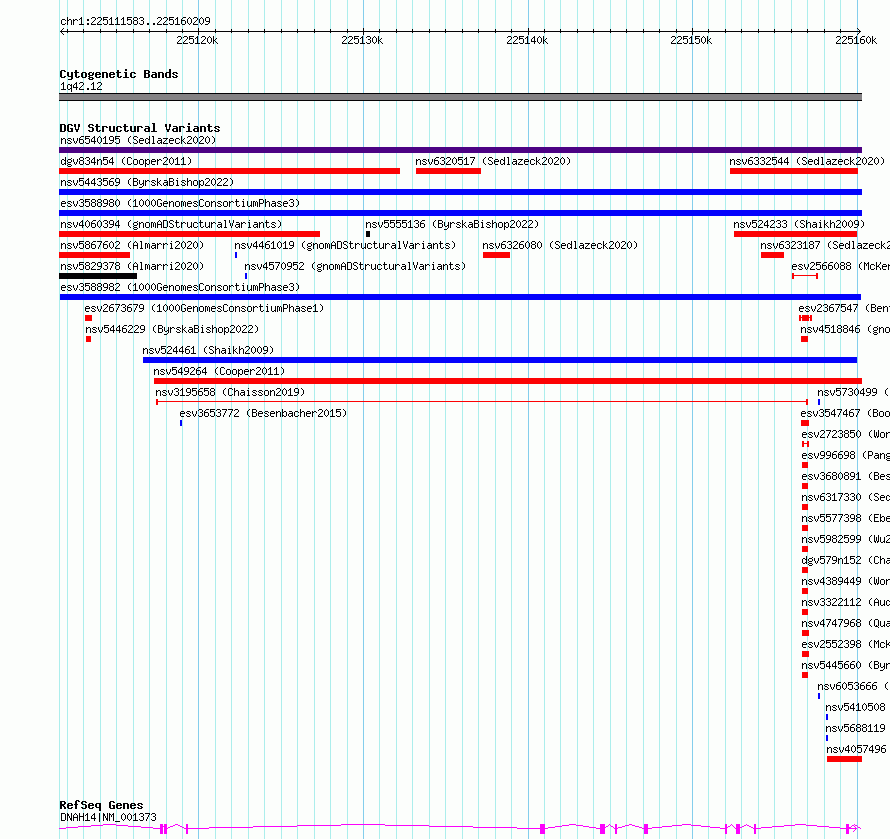Click the RefSeq Genes track title

(x=101, y=805)
